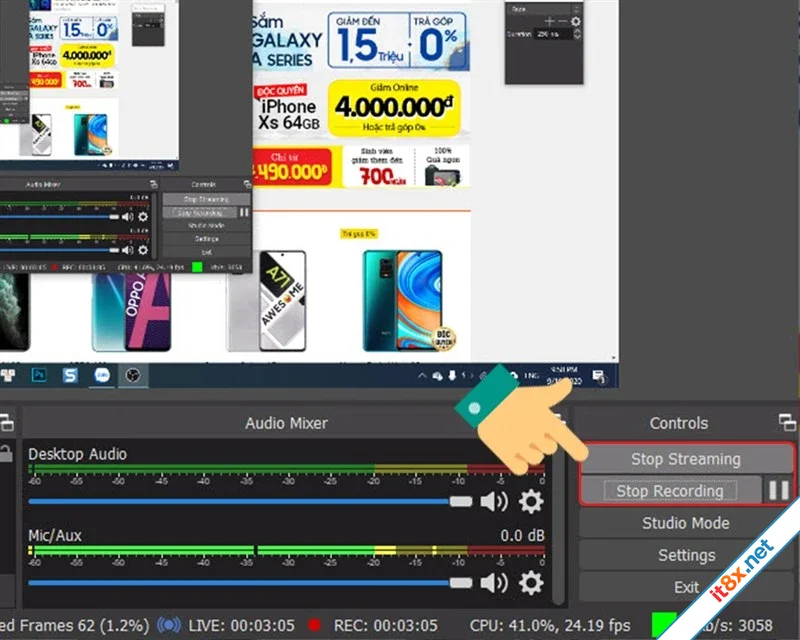Image resolution: width=800 pixels, height=640 pixels.
Task: Click the Sinh viên giảm thêm 700 banner
Action: pos(378,166)
